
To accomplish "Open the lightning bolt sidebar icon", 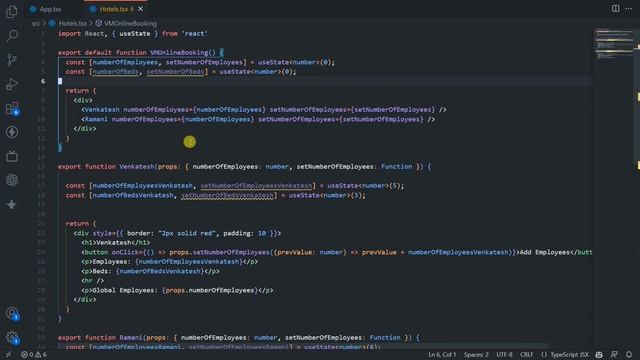I will pyautogui.click(x=12, y=132).
